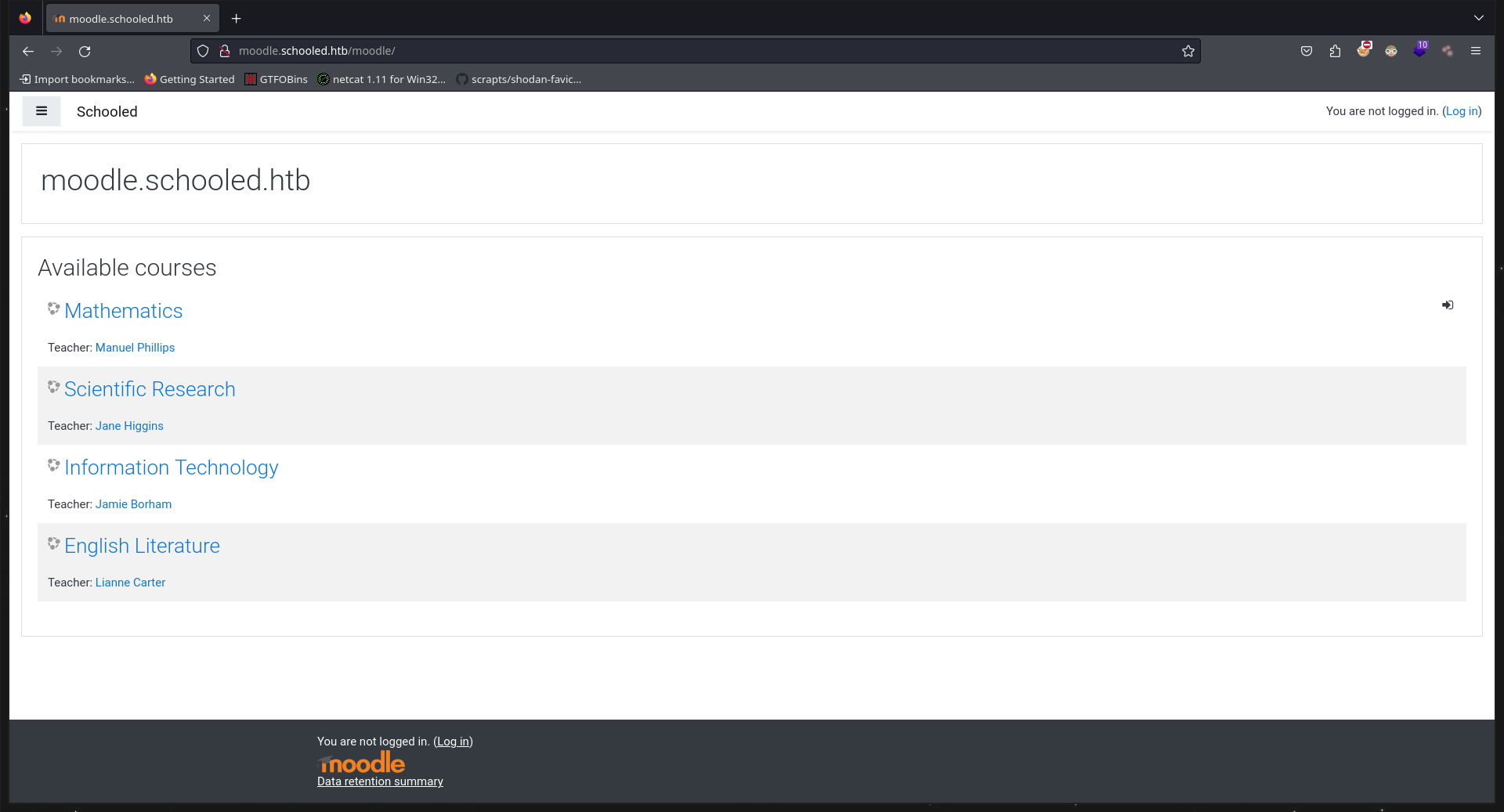The height and width of the screenshot is (812, 1504).
Task: Open Mathematics course
Action: point(123,311)
